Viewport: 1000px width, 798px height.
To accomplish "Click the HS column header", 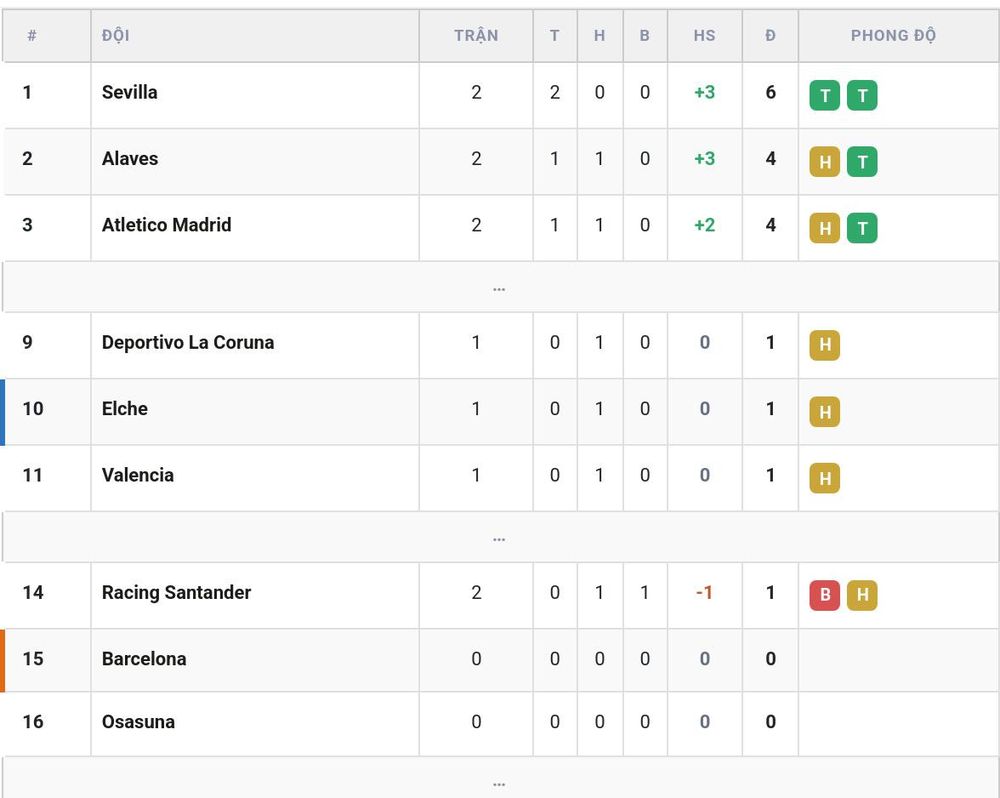I will (705, 36).
